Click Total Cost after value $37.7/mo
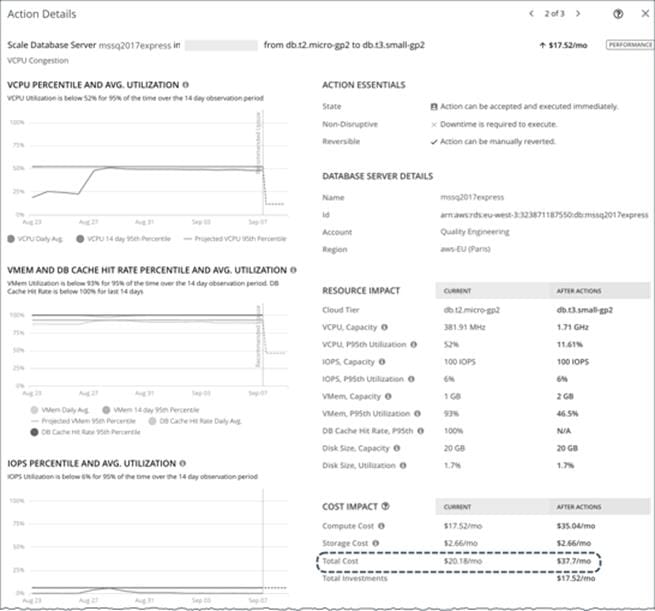 point(574,561)
